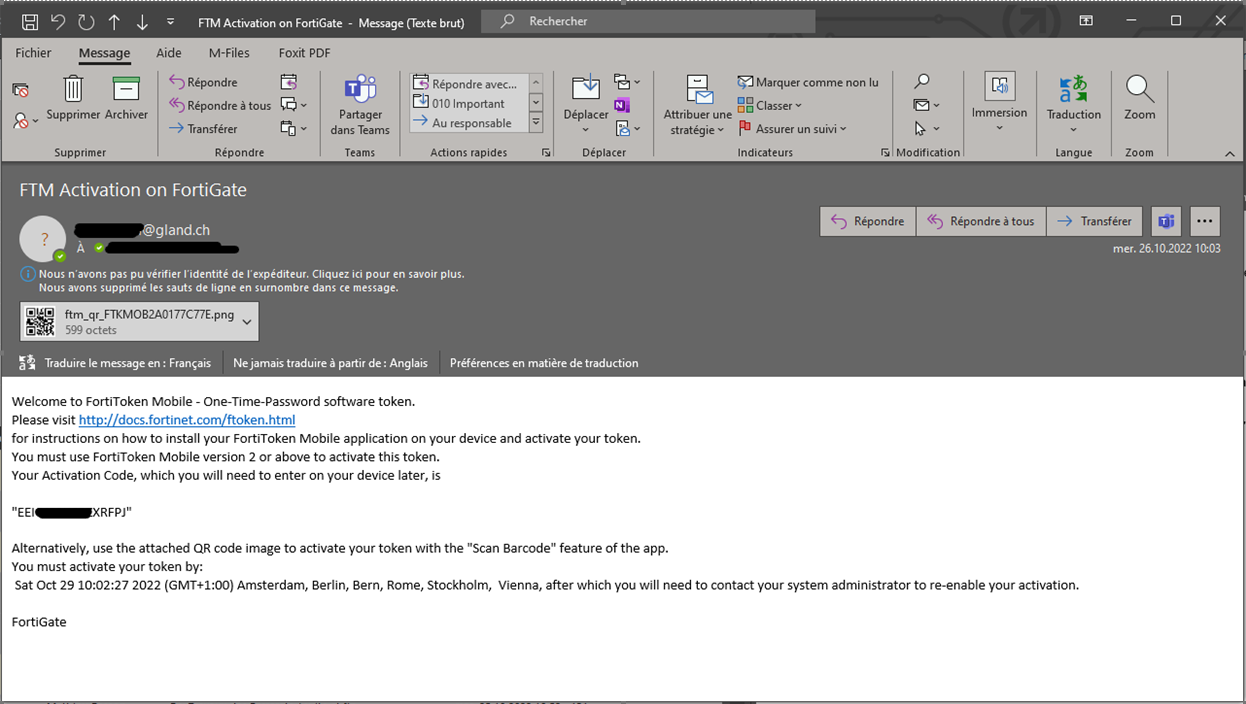Expand the Classer dropdown

point(770,105)
